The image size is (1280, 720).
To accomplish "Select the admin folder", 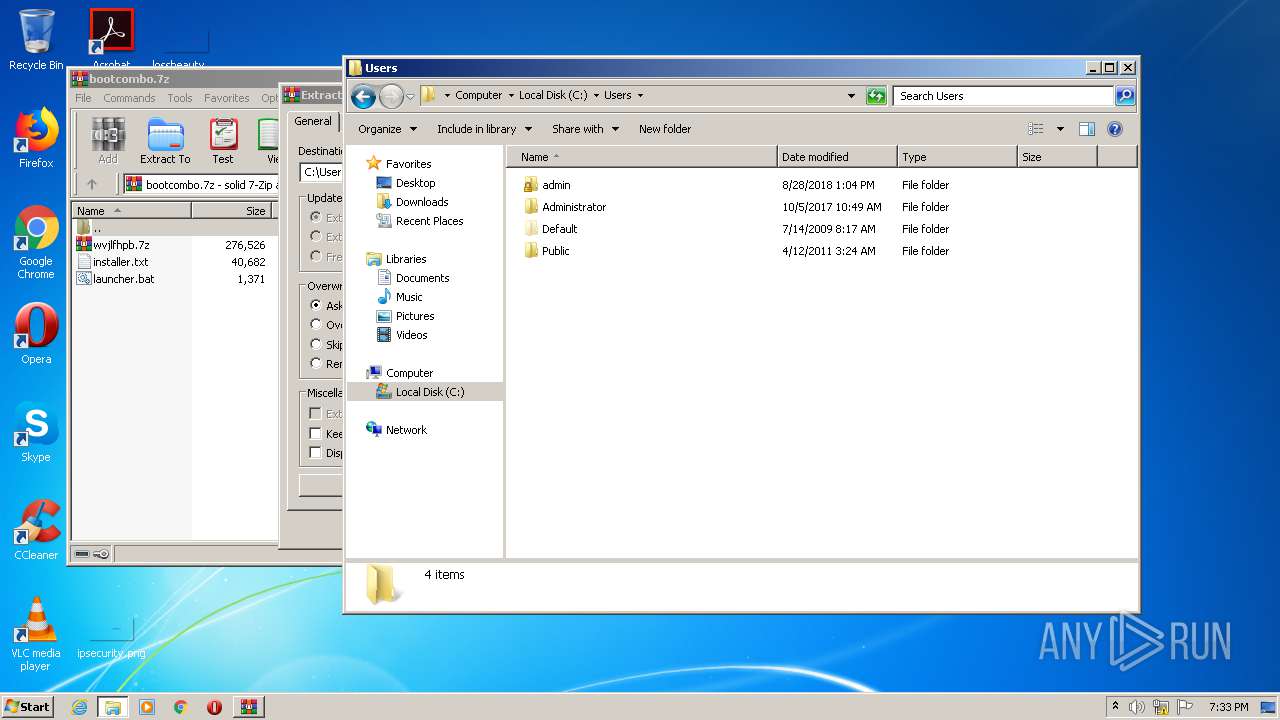I will click(556, 185).
